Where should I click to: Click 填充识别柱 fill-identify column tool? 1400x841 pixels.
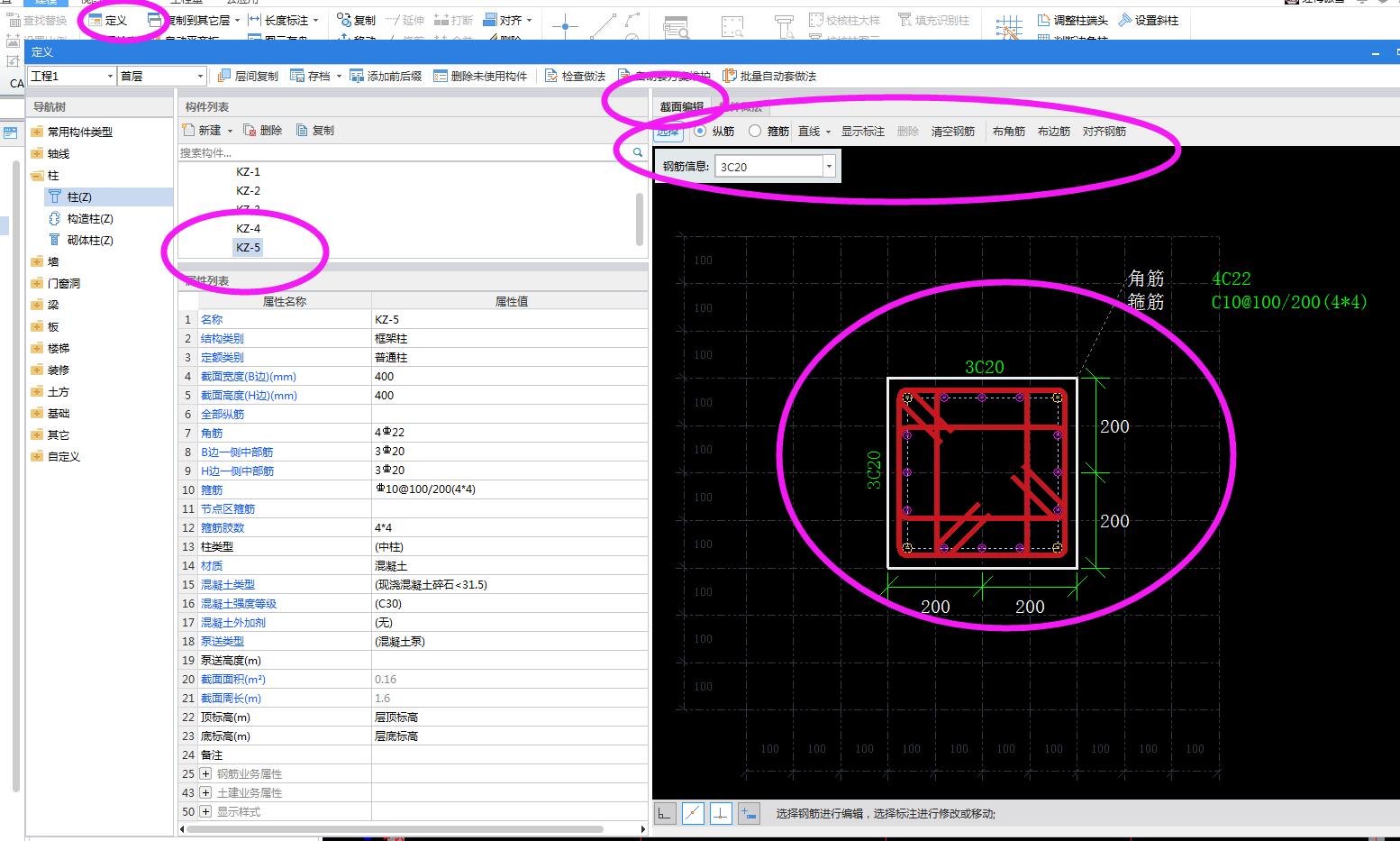point(933,20)
